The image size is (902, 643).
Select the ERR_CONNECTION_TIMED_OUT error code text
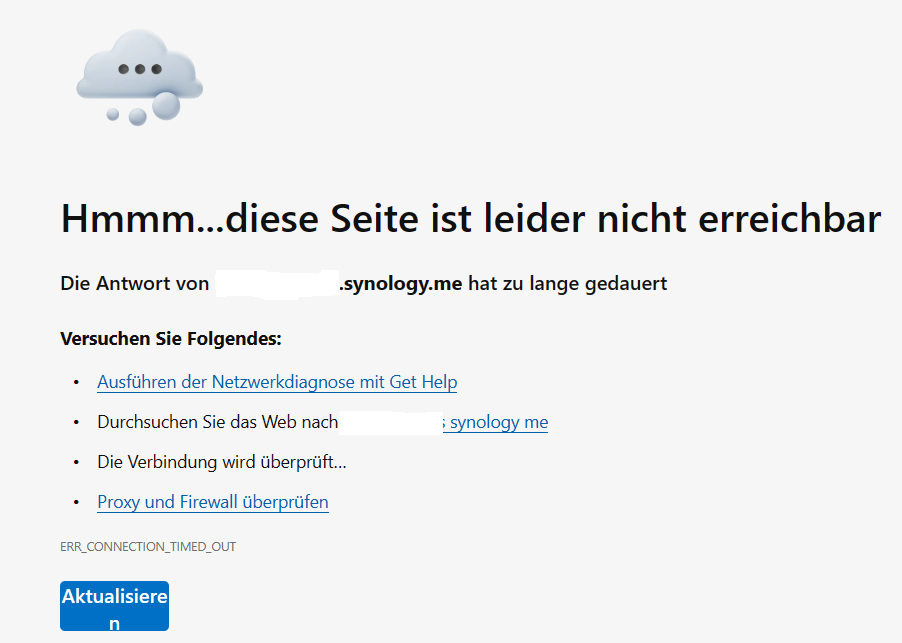[x=148, y=546]
